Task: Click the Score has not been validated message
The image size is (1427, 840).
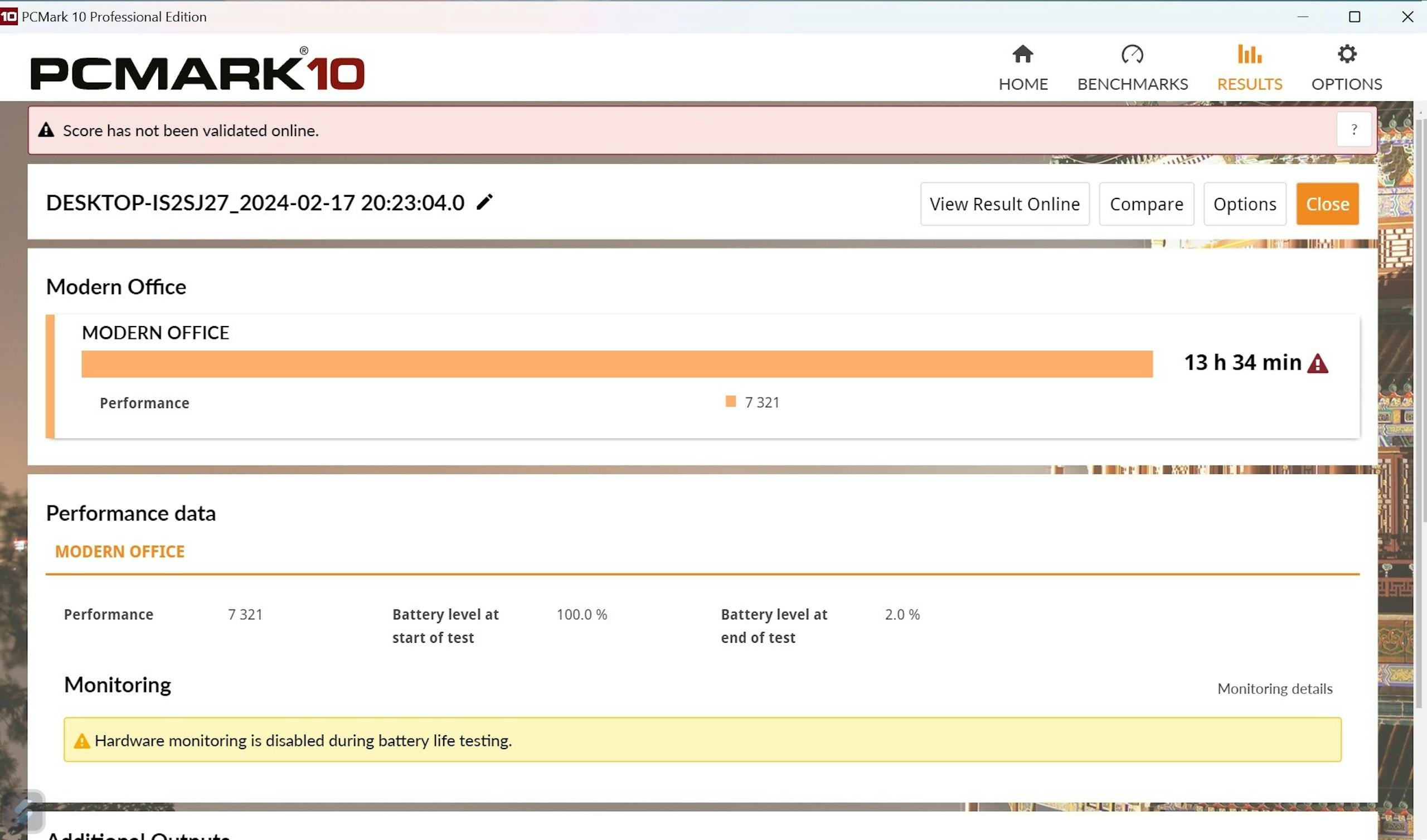Action: pos(191,130)
